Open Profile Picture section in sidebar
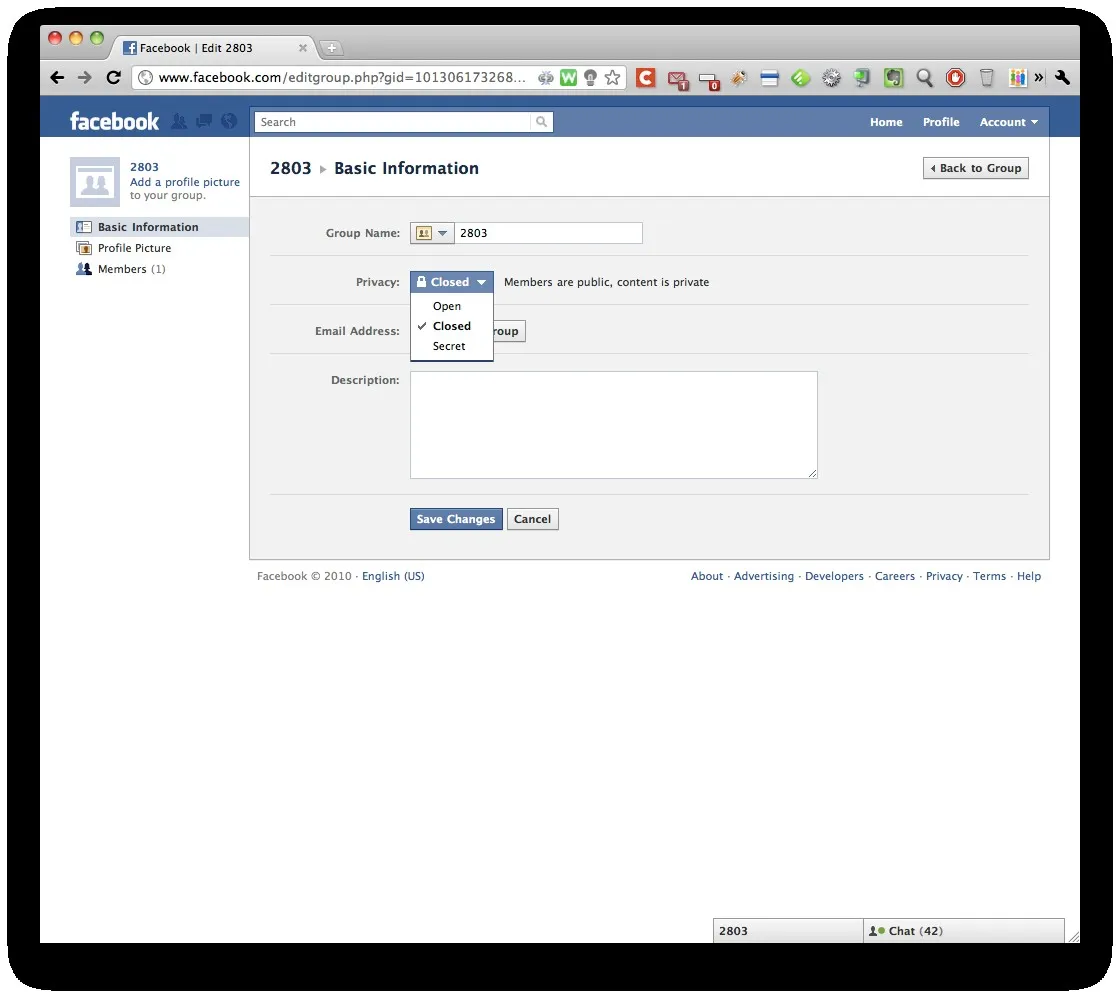The width and height of the screenshot is (1120, 998). coord(134,248)
